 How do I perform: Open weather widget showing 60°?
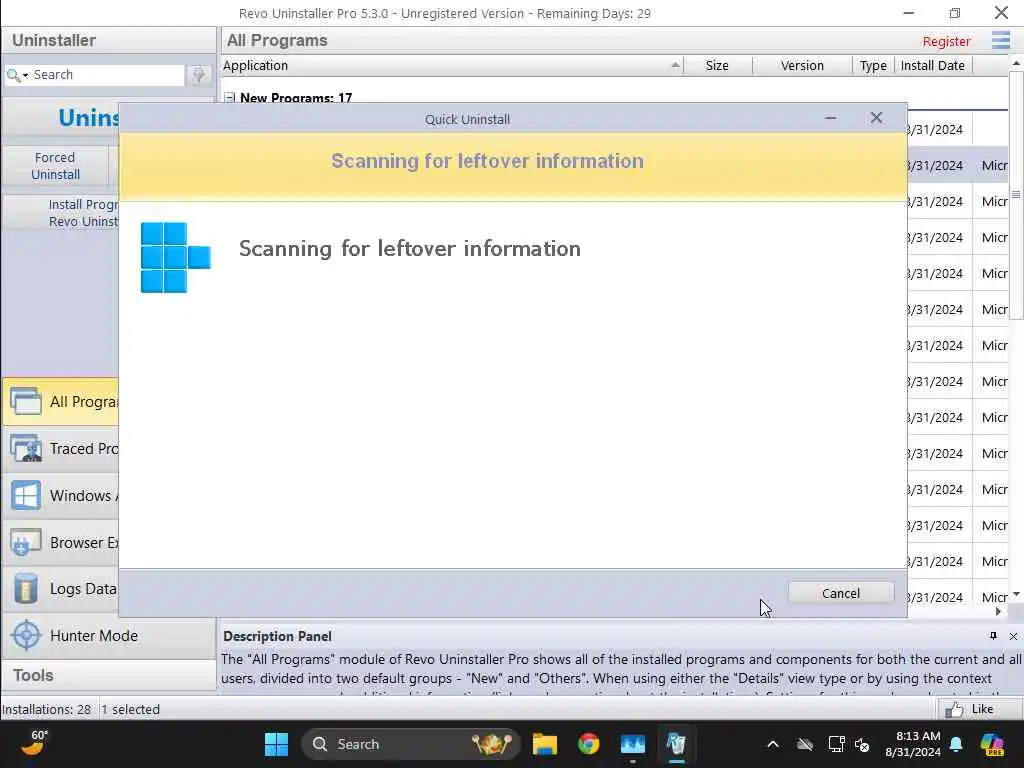pos(34,743)
